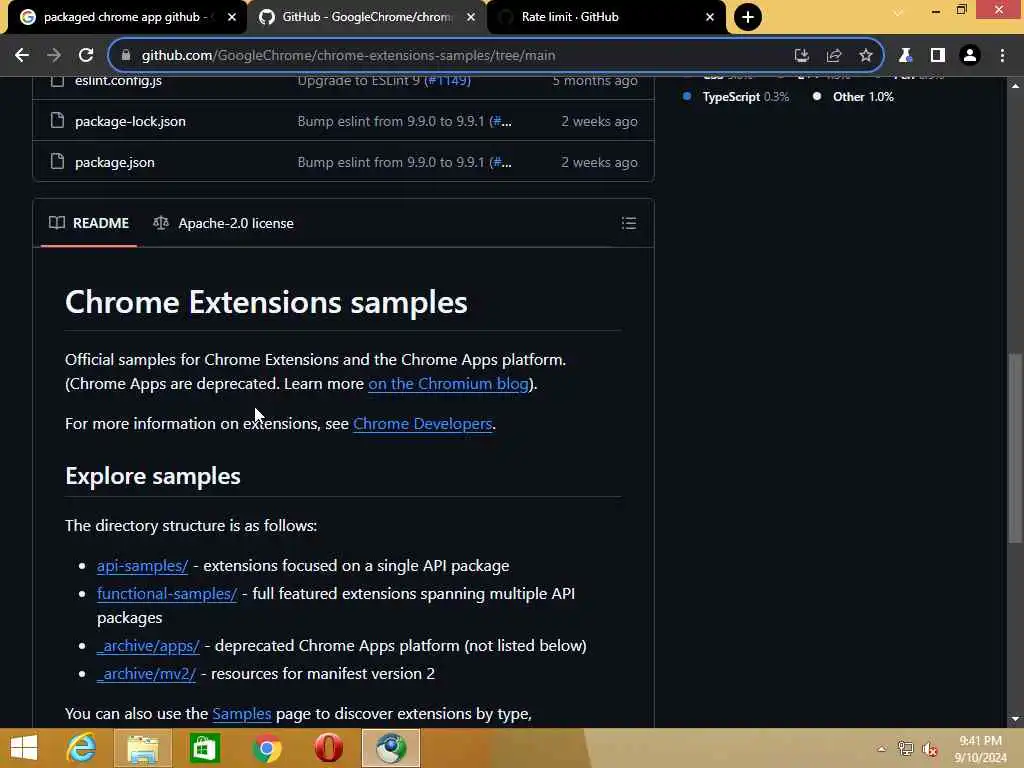Click Explore samples heading
The width and height of the screenshot is (1024, 768).
point(153,476)
